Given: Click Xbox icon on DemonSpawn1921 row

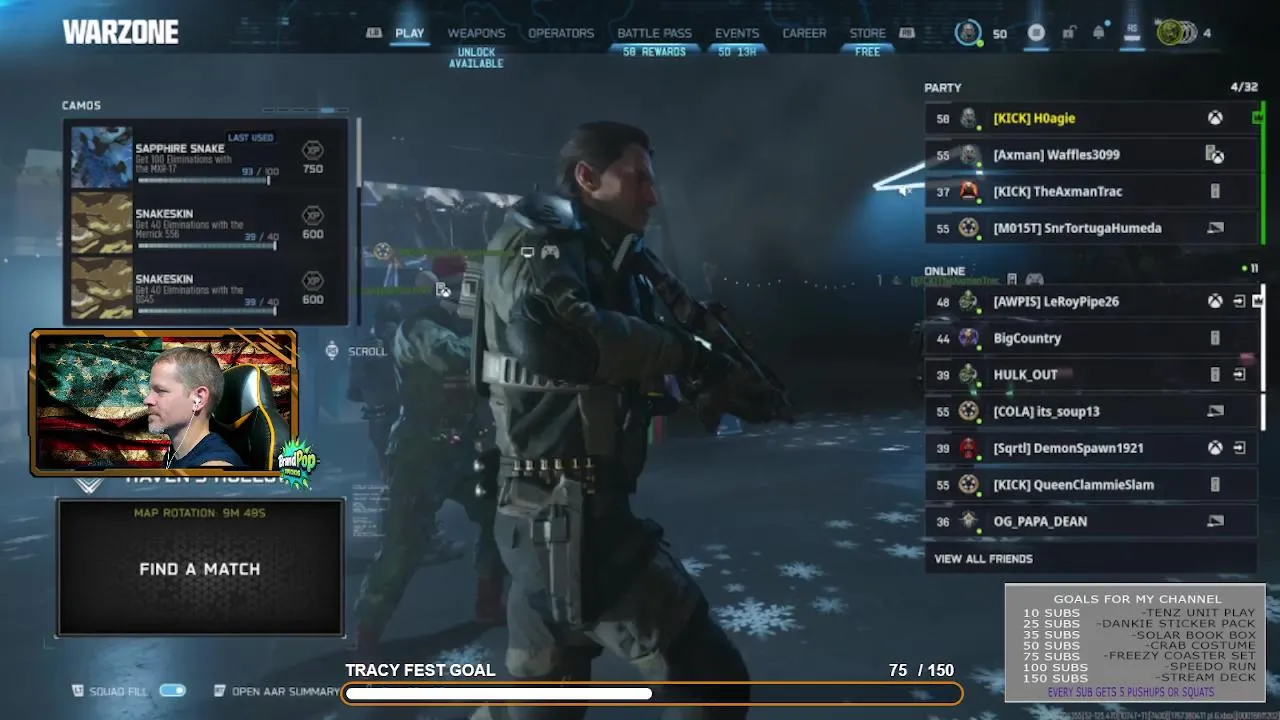Looking at the screenshot, I should tap(1215, 448).
